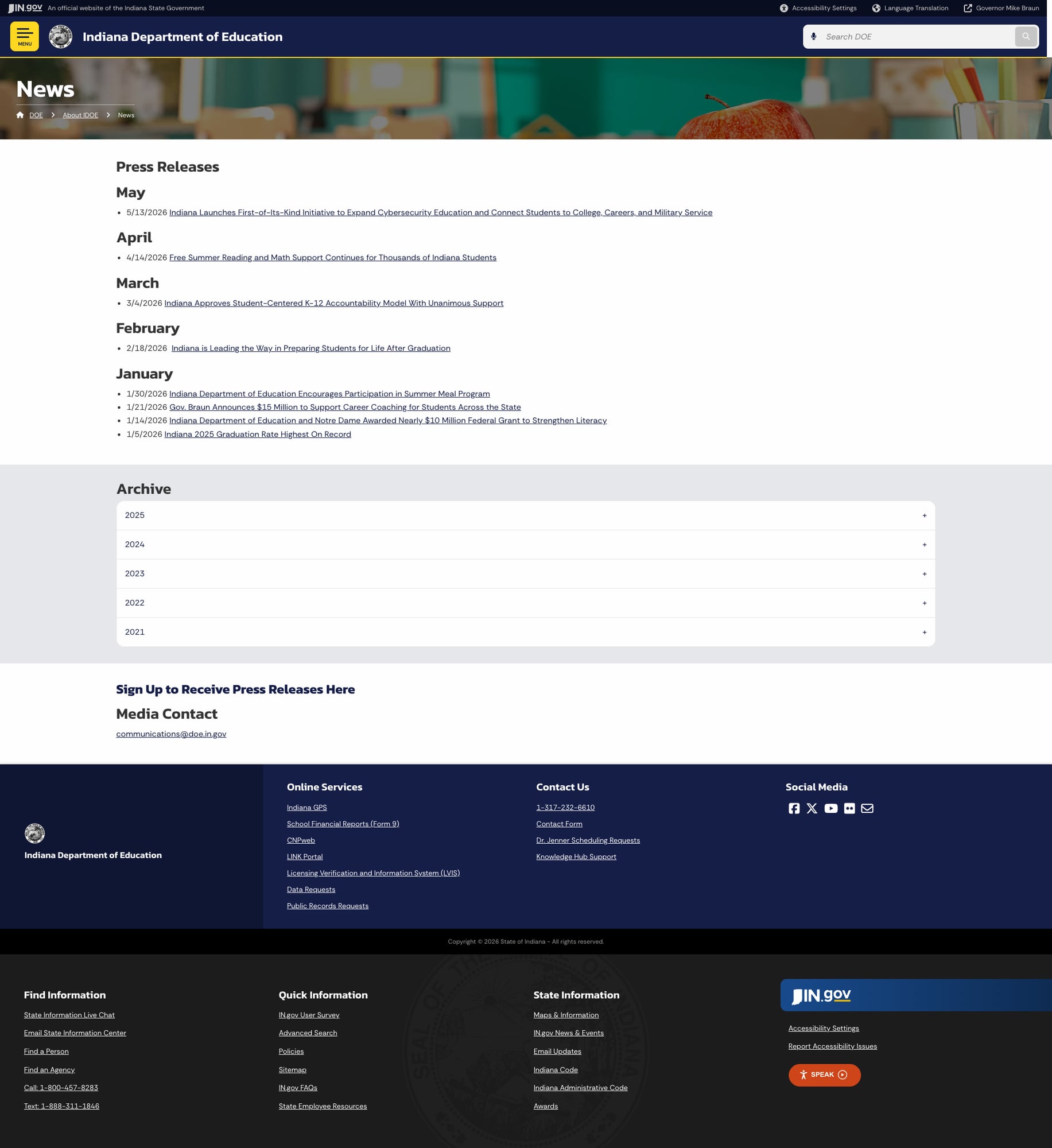Open the Cybersecurity Education initiative press release
The image size is (1052, 1148).
(441, 212)
